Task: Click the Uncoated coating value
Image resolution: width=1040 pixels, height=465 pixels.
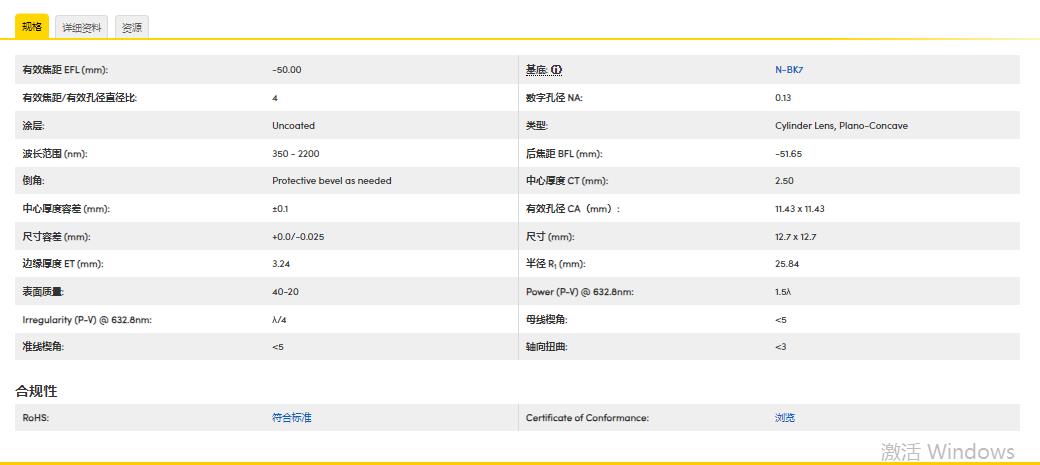Action: (293, 126)
